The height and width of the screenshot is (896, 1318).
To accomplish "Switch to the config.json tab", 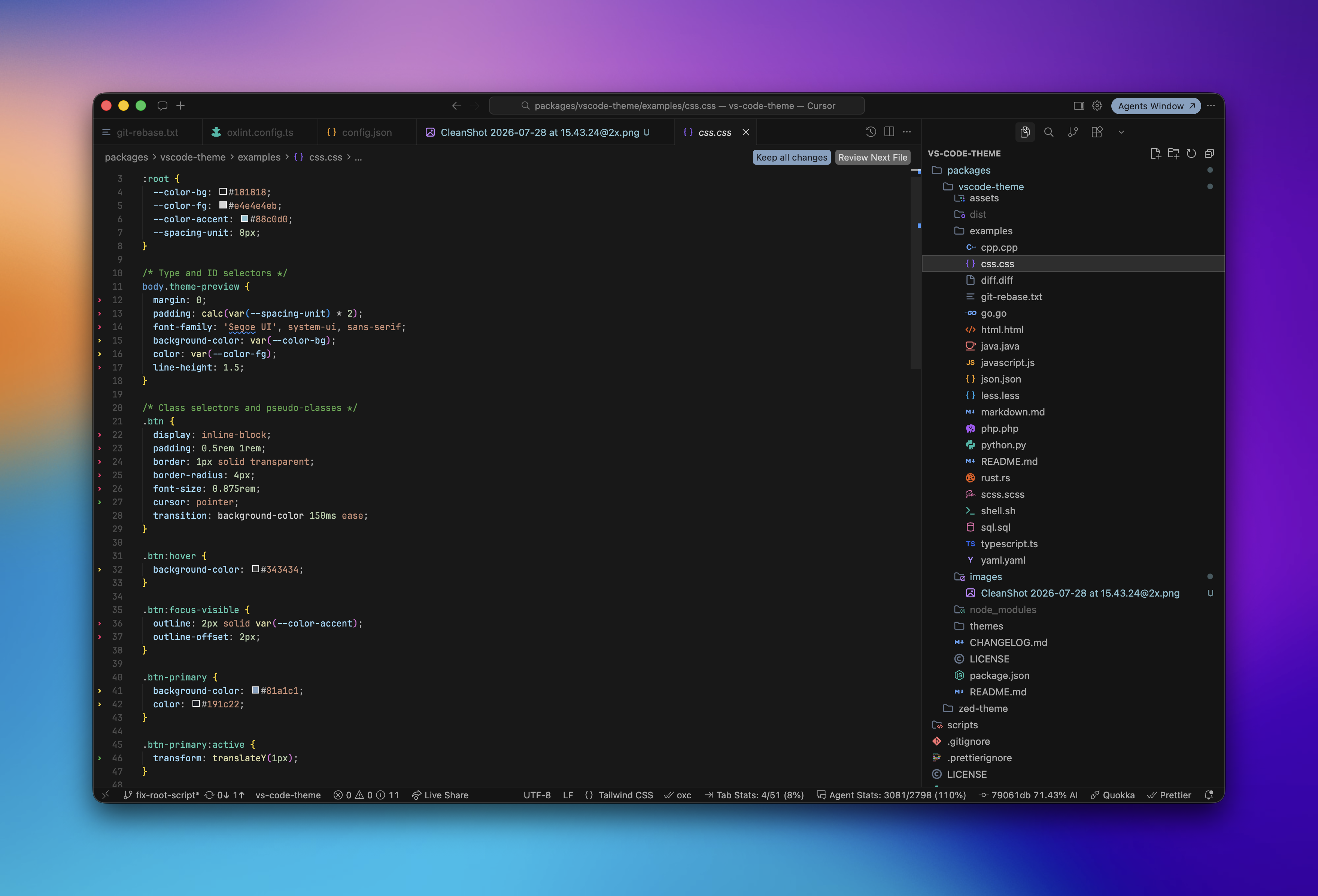I will tap(366, 132).
